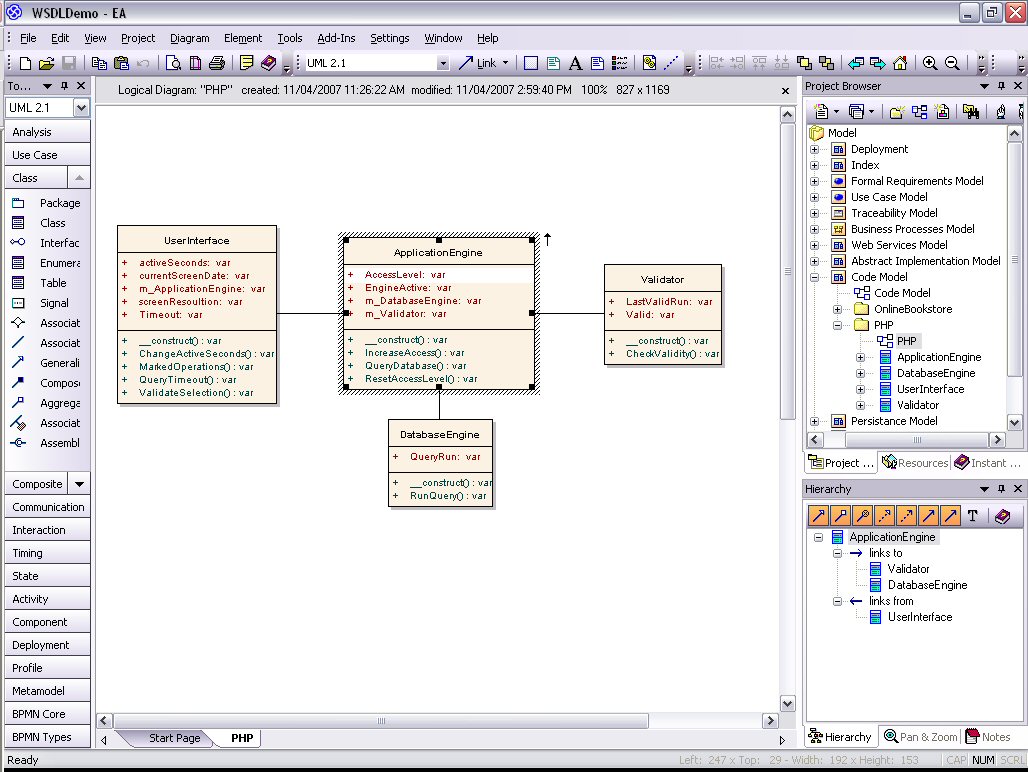
Task: Click diagram horizontal scrollbar thumb
Action: pos(381,721)
